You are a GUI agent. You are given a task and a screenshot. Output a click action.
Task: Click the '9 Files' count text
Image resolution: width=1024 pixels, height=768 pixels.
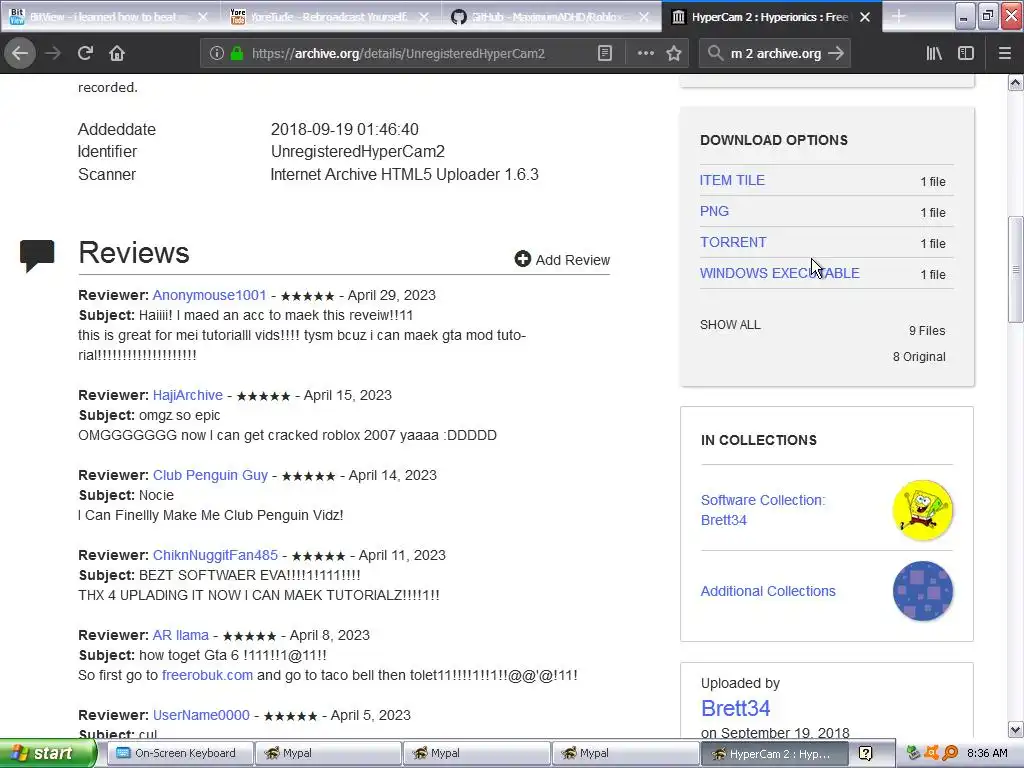coord(927,330)
